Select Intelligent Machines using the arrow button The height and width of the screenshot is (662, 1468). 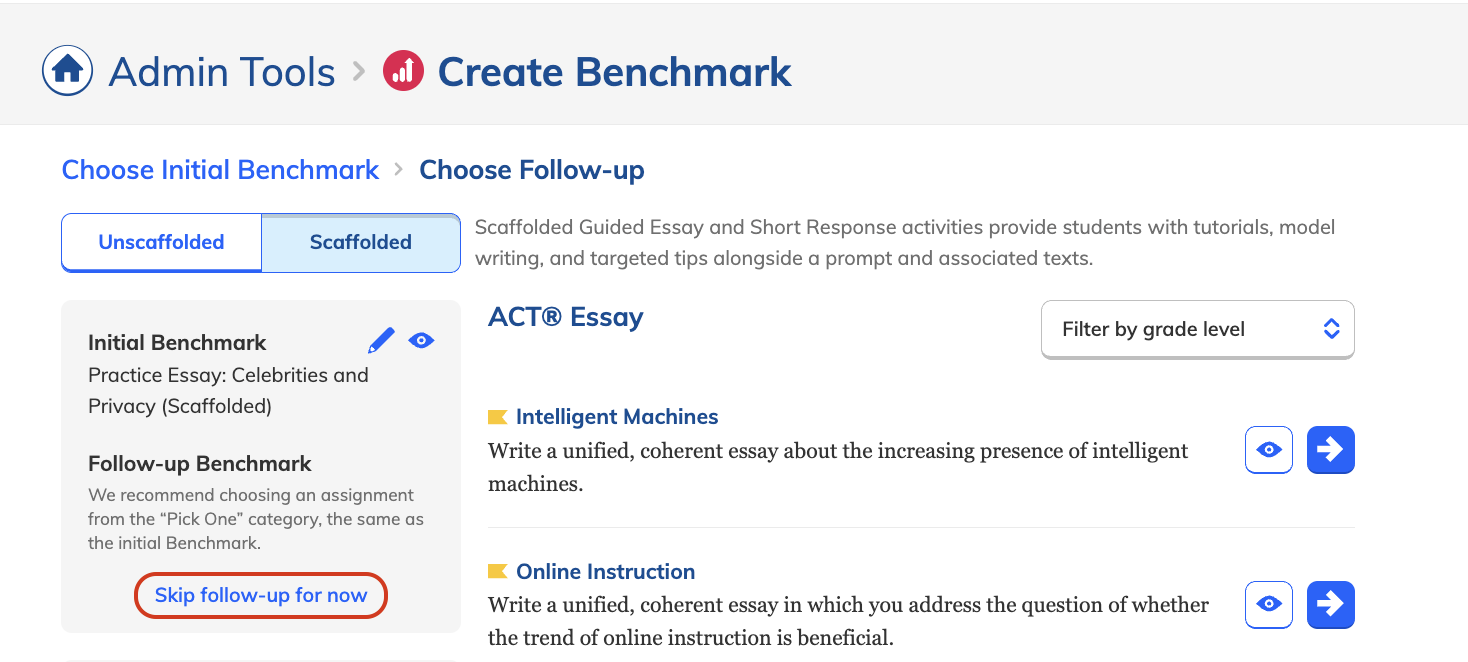(x=1331, y=450)
